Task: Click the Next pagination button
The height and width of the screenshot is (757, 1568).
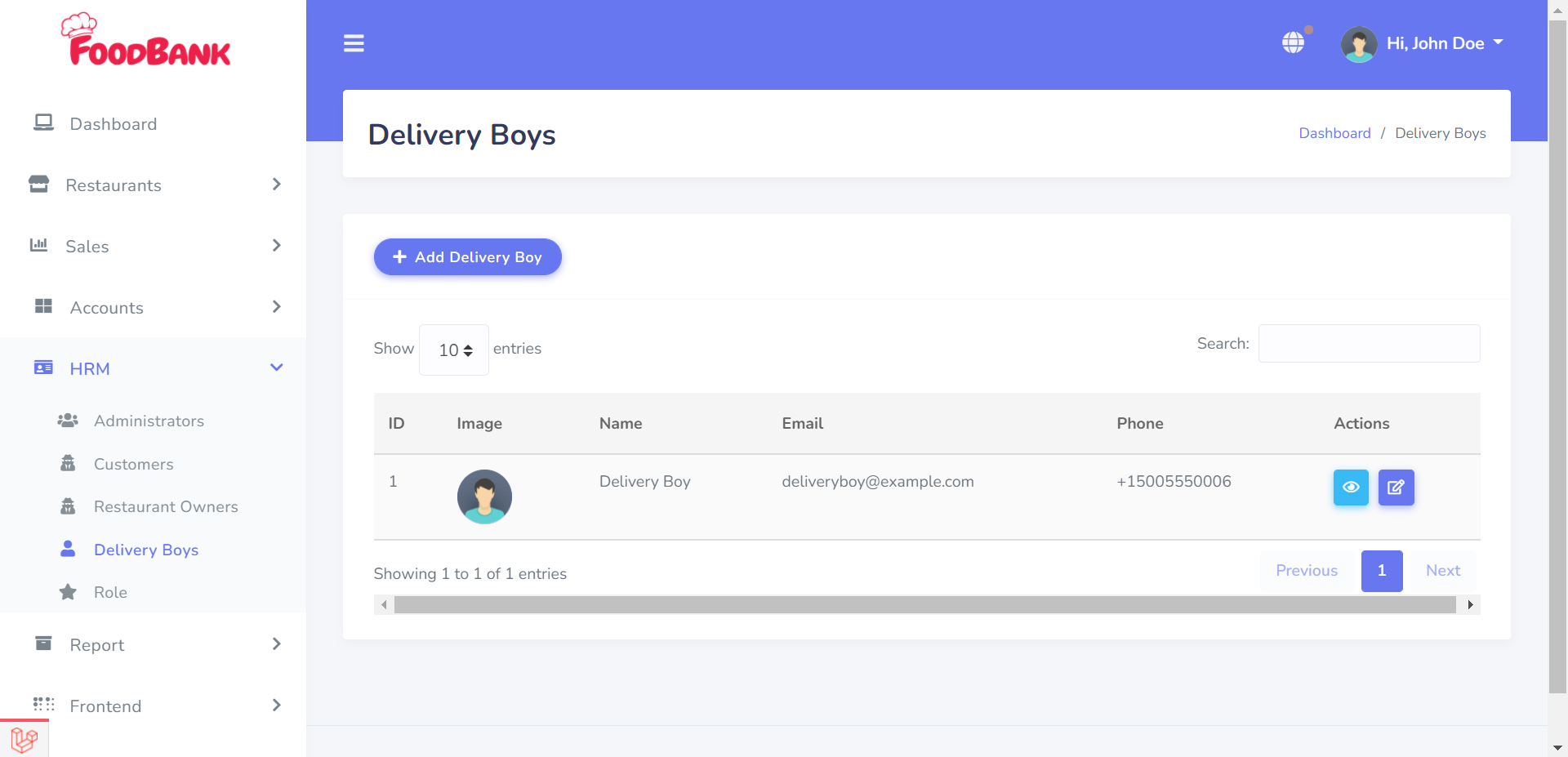Action: point(1443,571)
